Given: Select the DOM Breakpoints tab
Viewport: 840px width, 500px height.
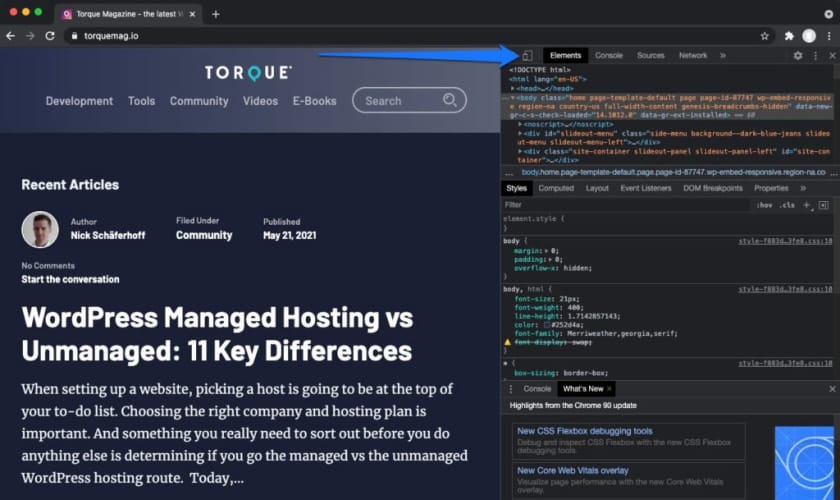Looking at the screenshot, I should pyautogui.click(x=712, y=188).
